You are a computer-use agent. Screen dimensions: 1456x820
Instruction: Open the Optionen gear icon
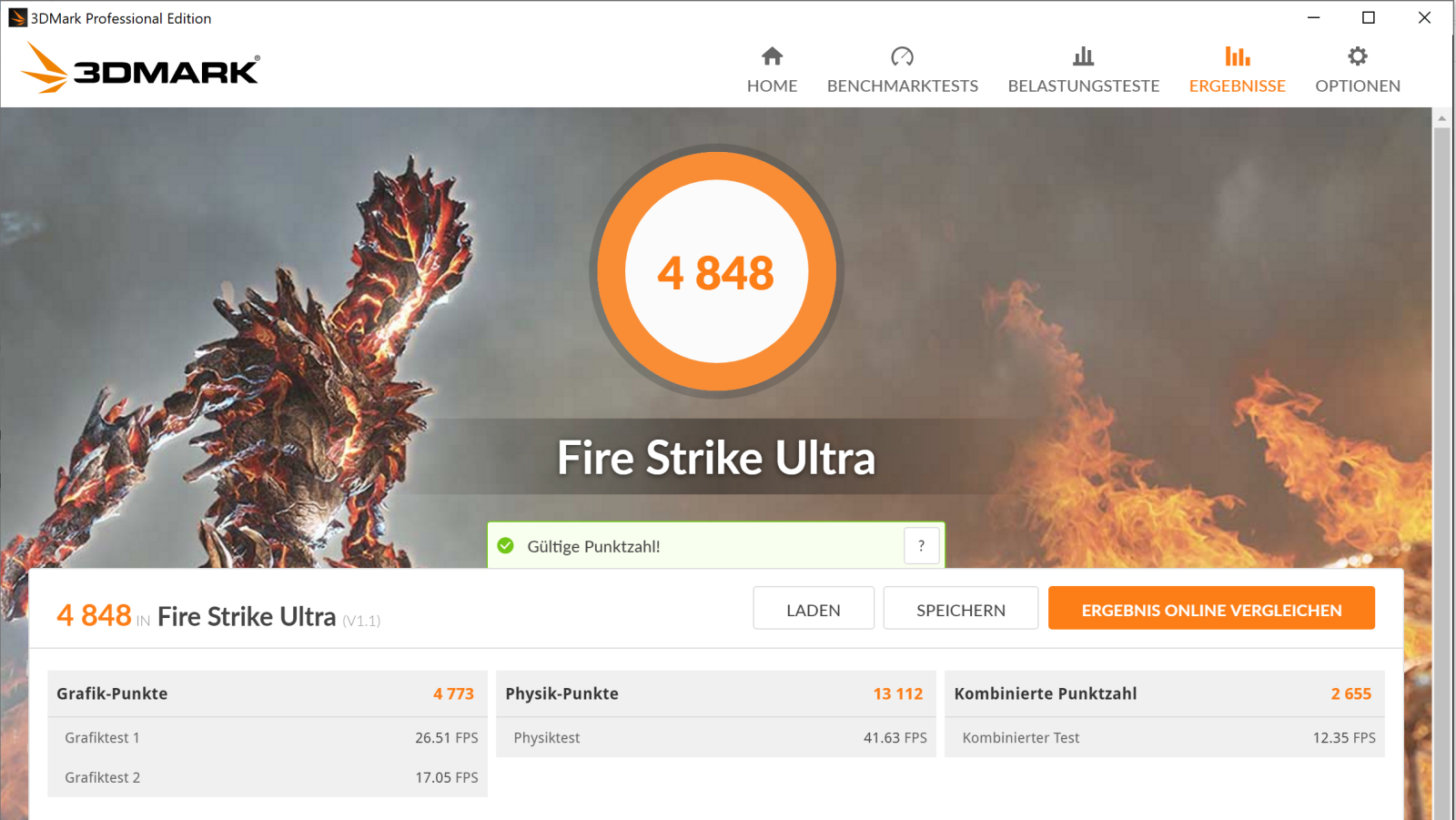(x=1357, y=56)
